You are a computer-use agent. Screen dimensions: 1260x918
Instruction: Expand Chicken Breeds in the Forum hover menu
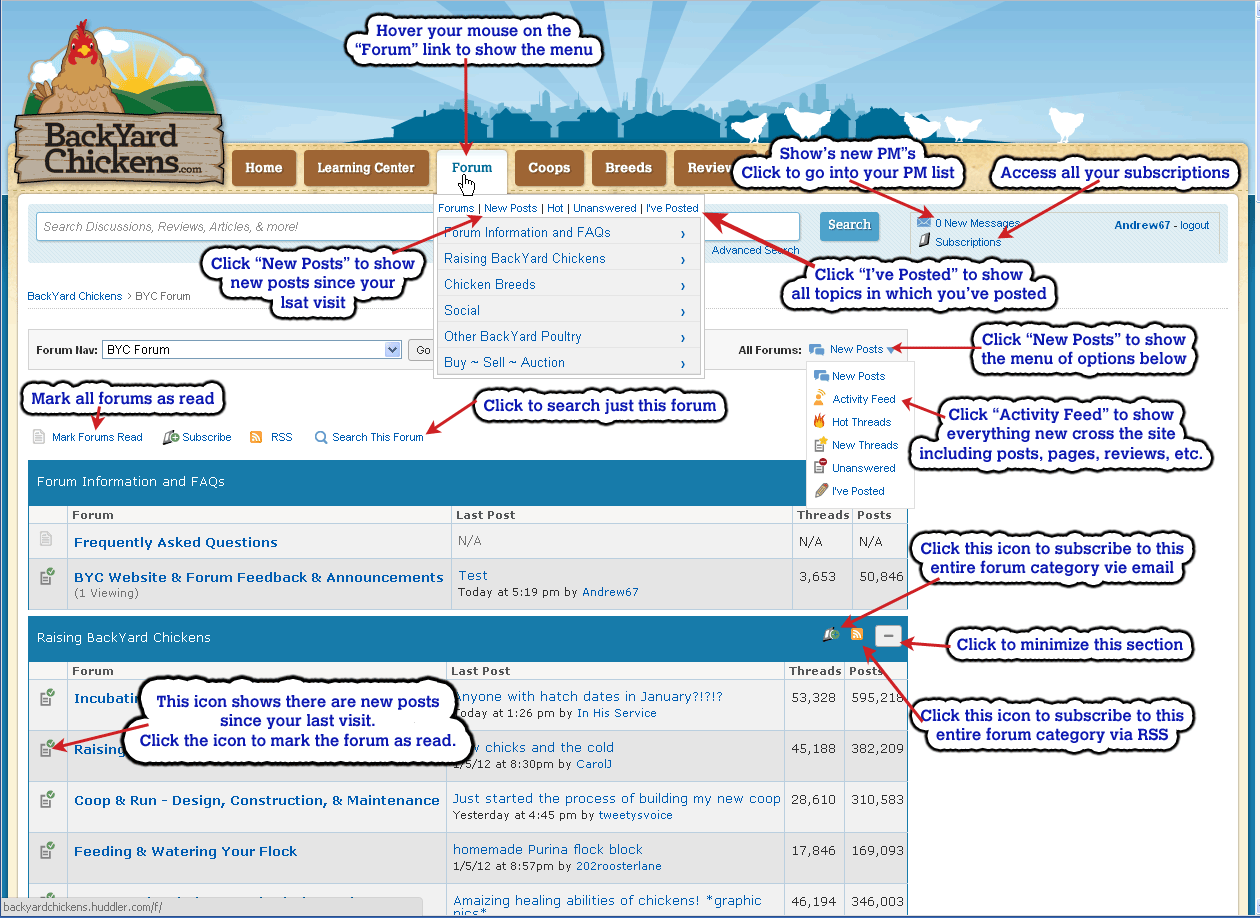click(x=568, y=285)
